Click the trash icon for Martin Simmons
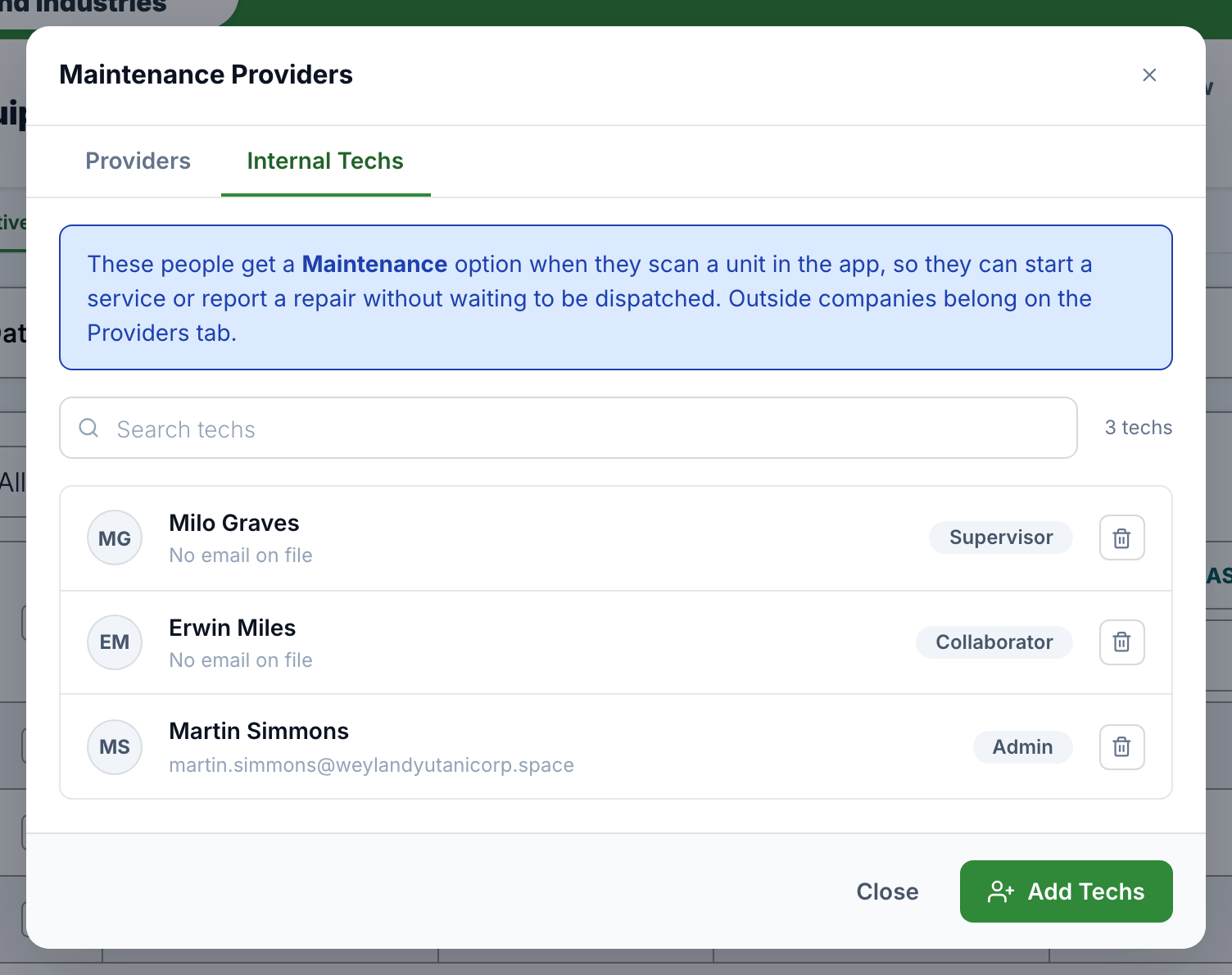This screenshot has width=1232, height=975. point(1121,747)
